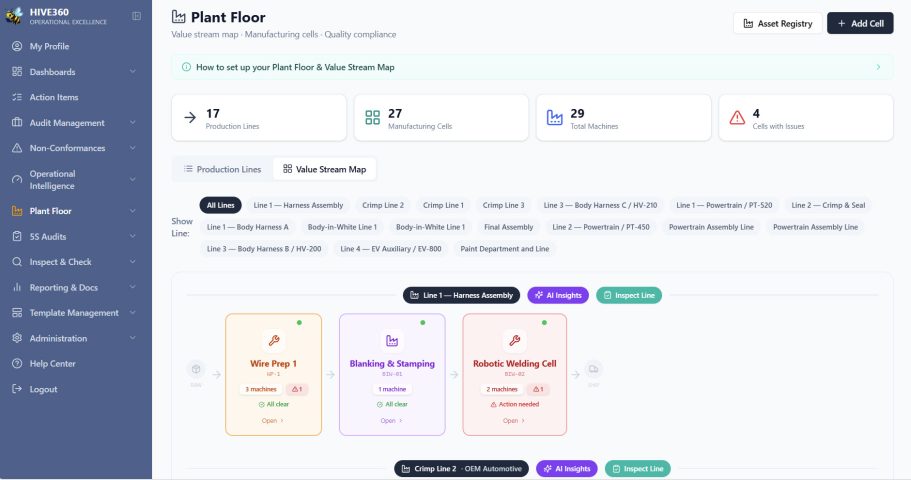Click the Administration gear icon

pyautogui.click(x=17, y=338)
